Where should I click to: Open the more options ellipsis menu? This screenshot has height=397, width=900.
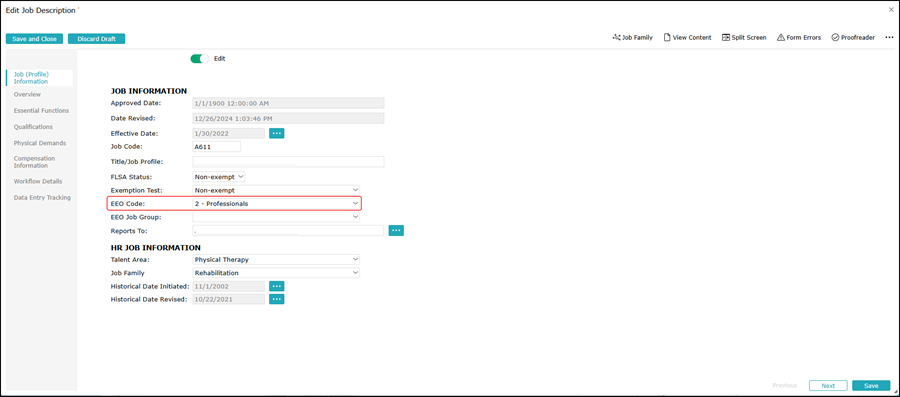click(x=889, y=37)
